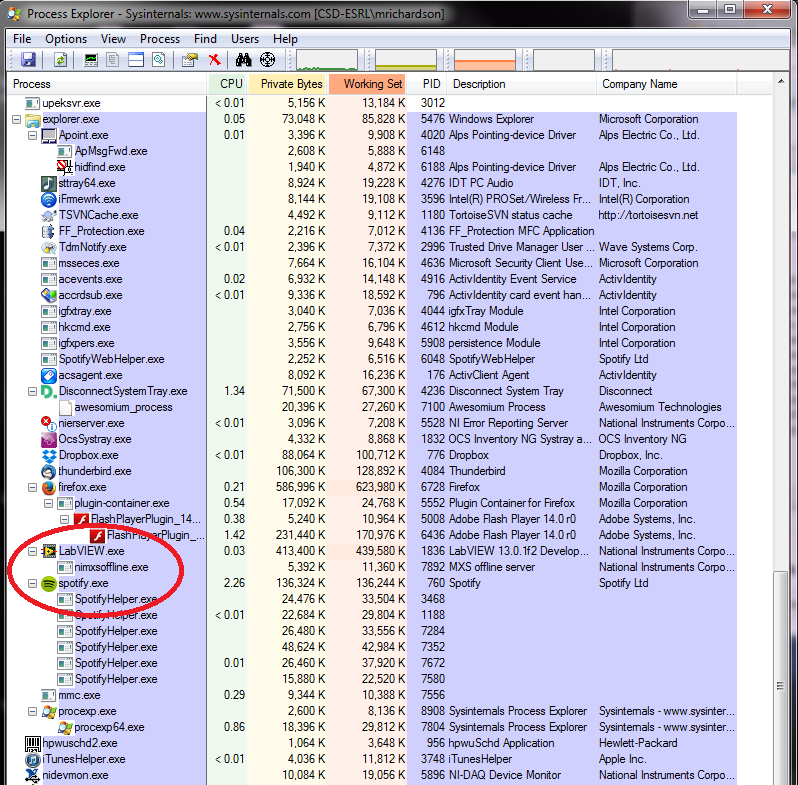Click the CPU usage mini graph
This screenshot has height=785, width=798.
click(x=327, y=60)
